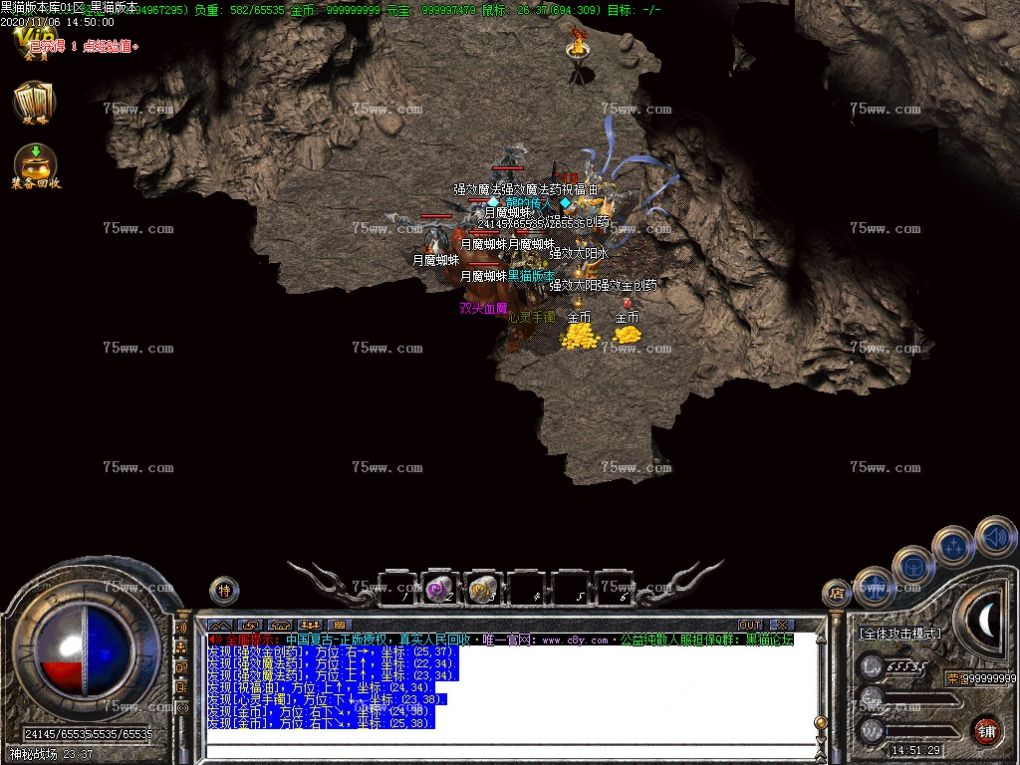The height and width of the screenshot is (765, 1020).
Task: Click the three-people group icon in chat toolbar
Action: point(310,624)
